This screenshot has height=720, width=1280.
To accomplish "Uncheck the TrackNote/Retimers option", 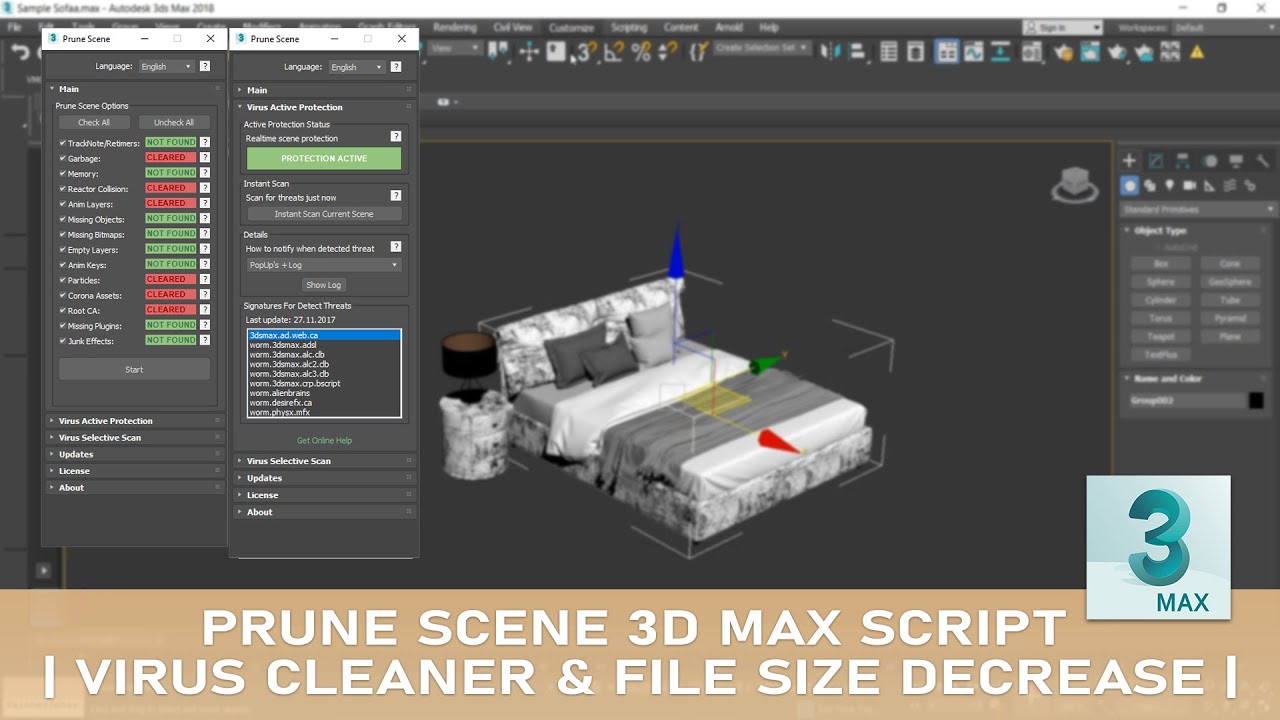I will [x=62, y=143].
